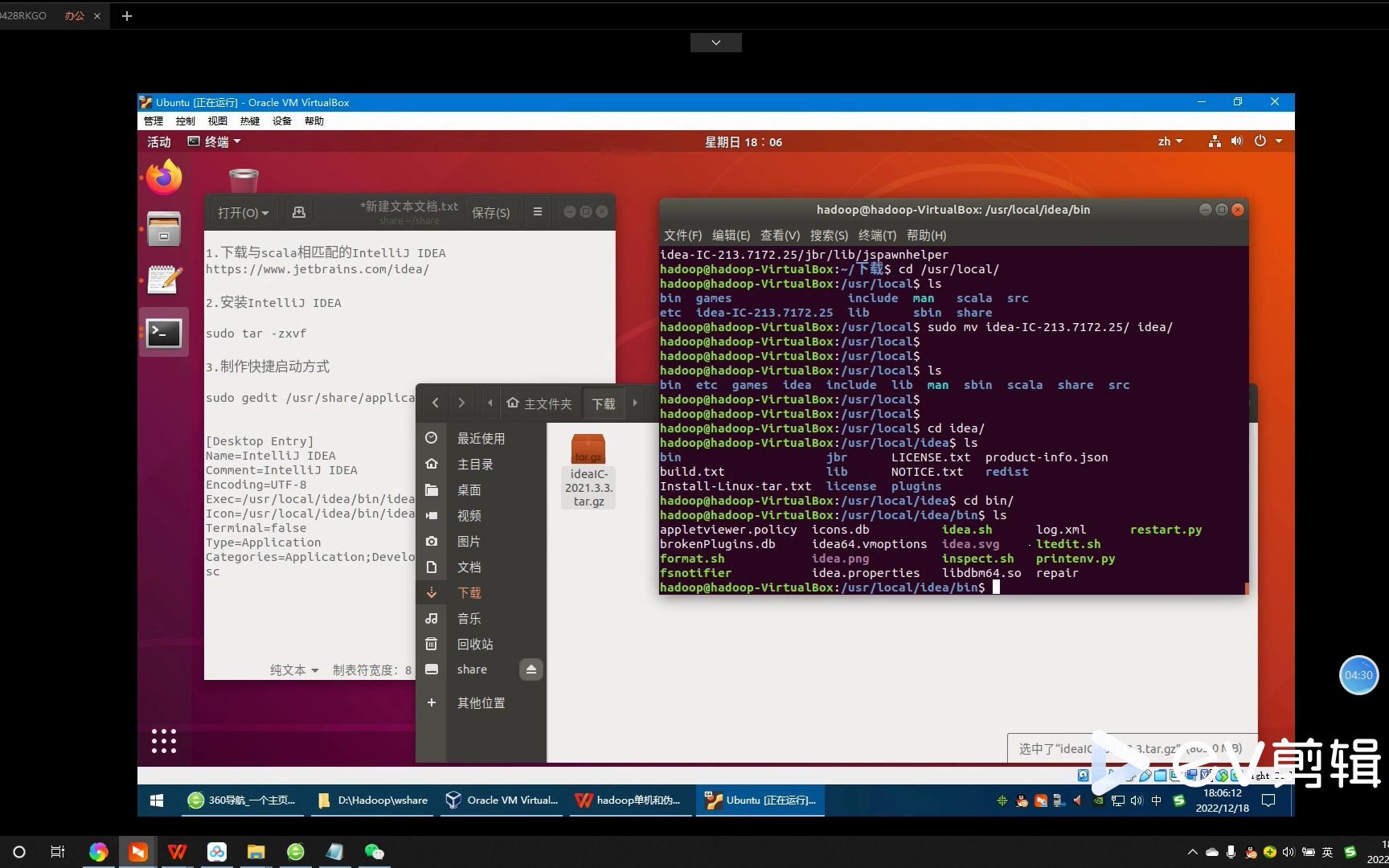The width and height of the screenshot is (1389, 868).
Task: Expand the top collapse chevron bar
Action: click(x=715, y=43)
